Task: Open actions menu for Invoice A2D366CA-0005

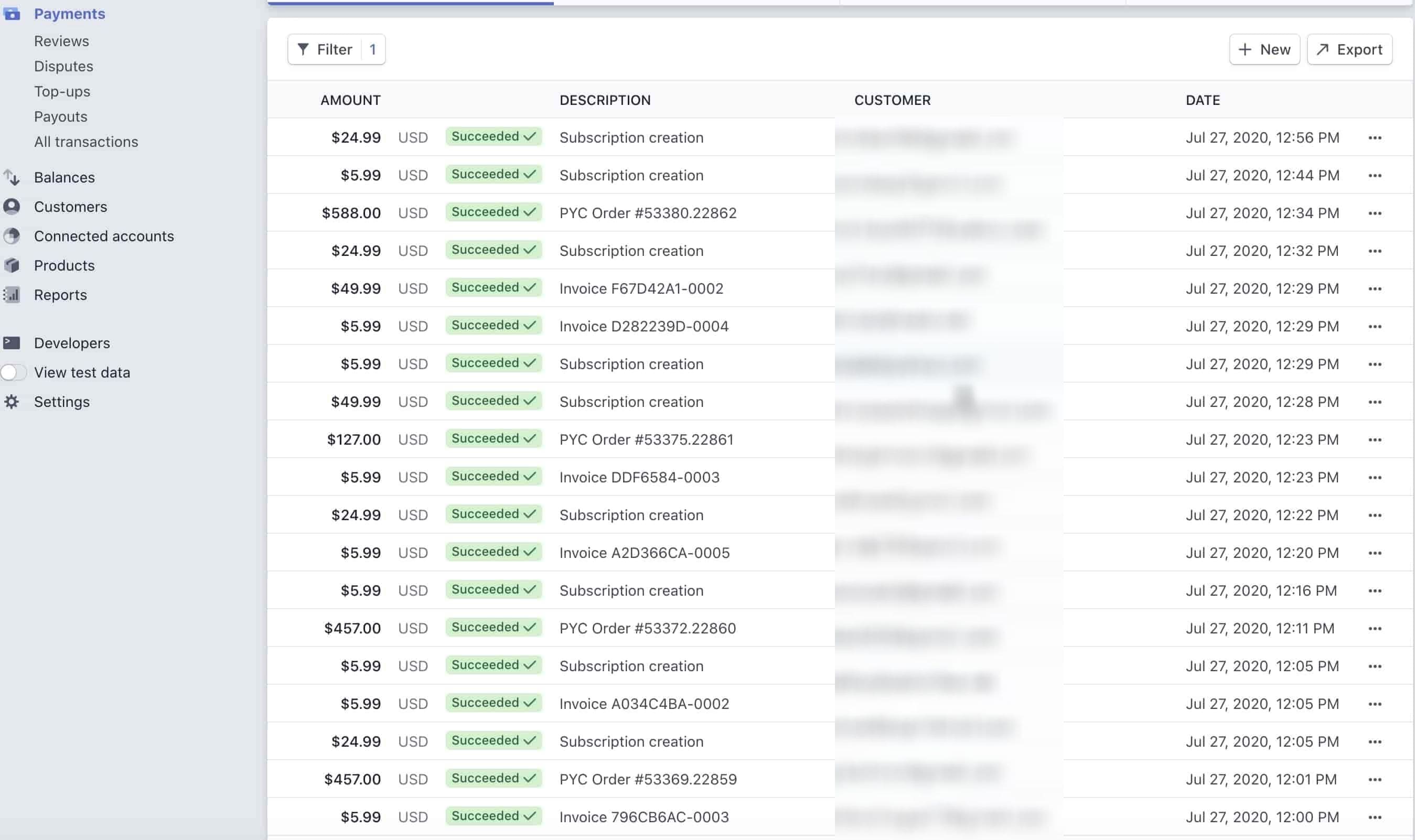Action: (1375, 553)
